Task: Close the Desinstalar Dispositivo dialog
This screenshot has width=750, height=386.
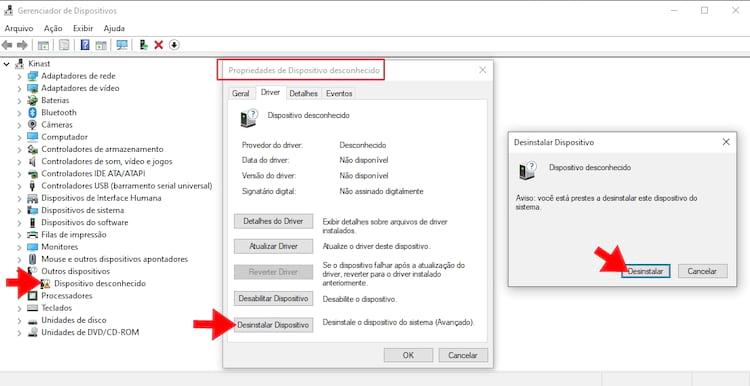Action: (726, 142)
